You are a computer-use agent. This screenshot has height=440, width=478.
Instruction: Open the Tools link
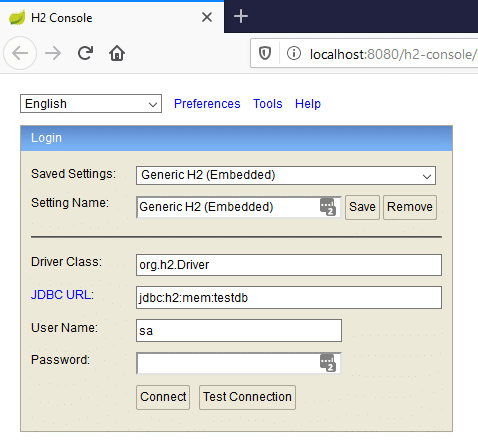[268, 104]
